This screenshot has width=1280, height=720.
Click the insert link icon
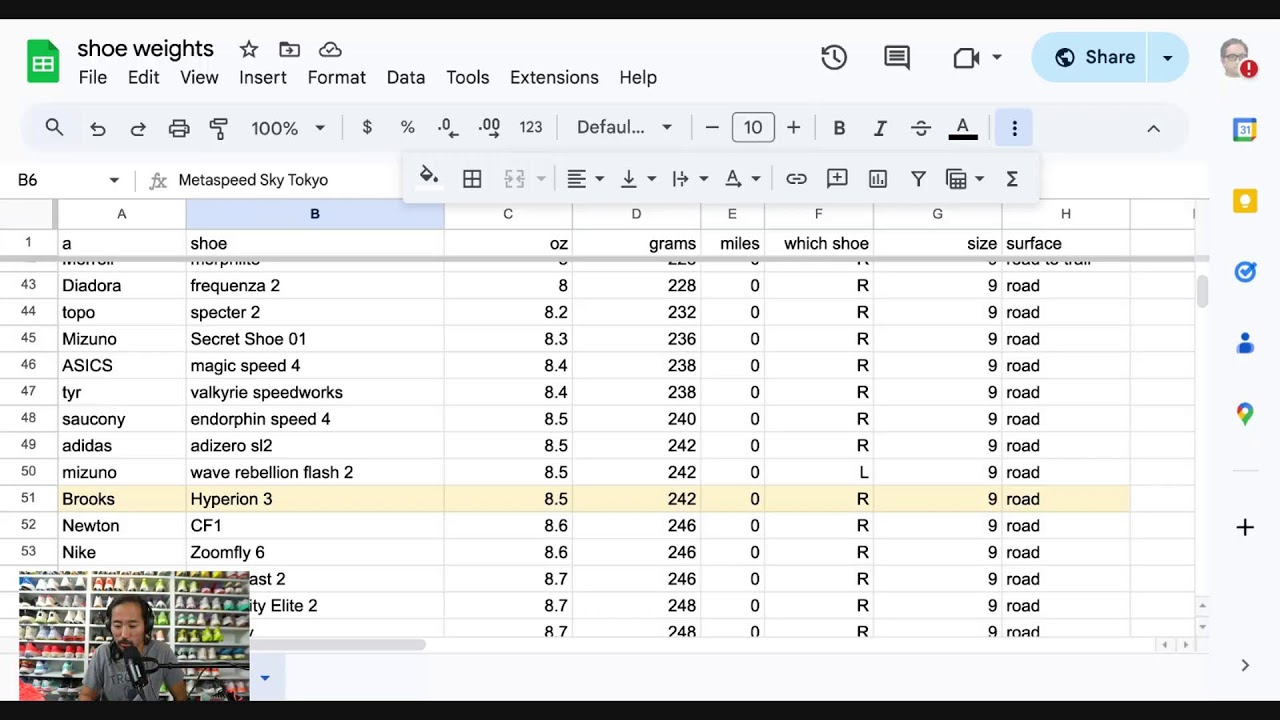coord(796,179)
